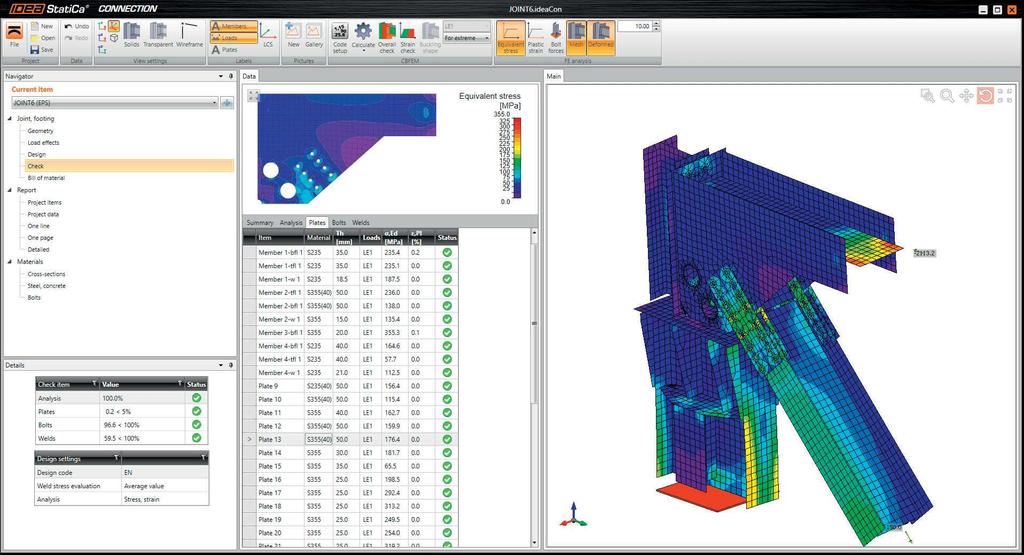Select the rotate tool in Main view
The height and width of the screenshot is (555, 1024).
click(x=985, y=96)
